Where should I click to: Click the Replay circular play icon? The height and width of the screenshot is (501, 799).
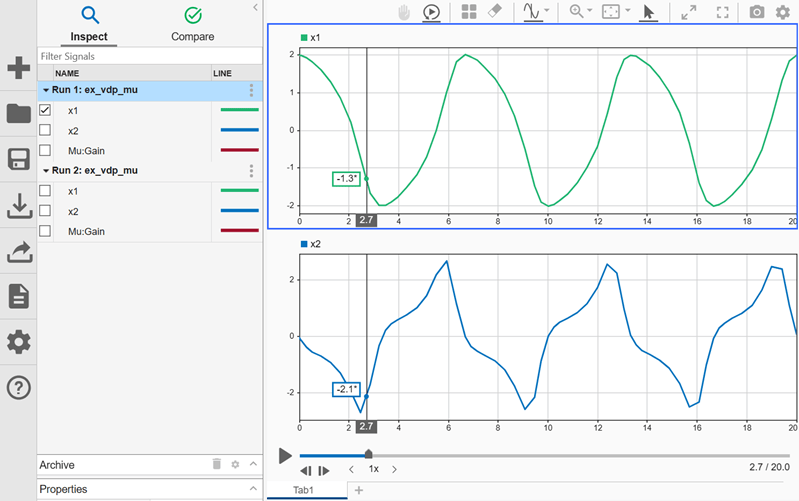432,12
